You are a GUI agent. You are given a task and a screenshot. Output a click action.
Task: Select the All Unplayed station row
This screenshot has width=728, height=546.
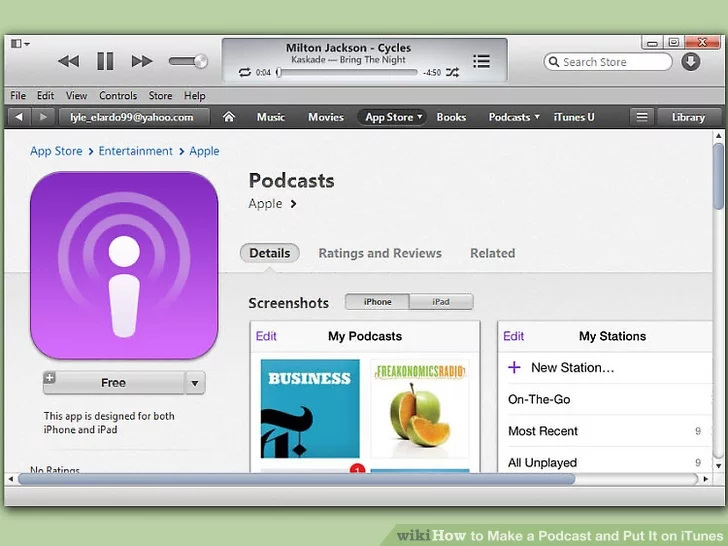click(605, 462)
